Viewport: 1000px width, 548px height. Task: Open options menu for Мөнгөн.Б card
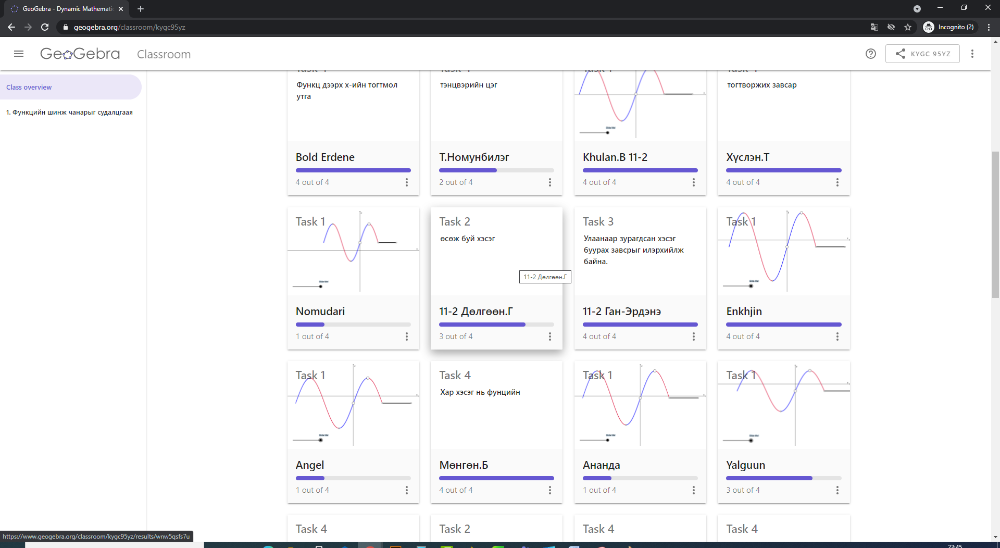point(550,490)
